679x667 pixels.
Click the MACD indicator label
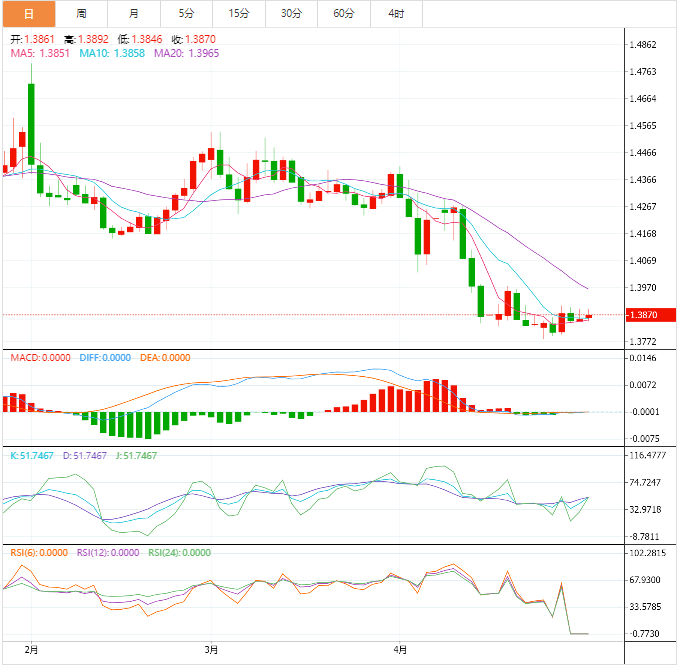[41, 358]
